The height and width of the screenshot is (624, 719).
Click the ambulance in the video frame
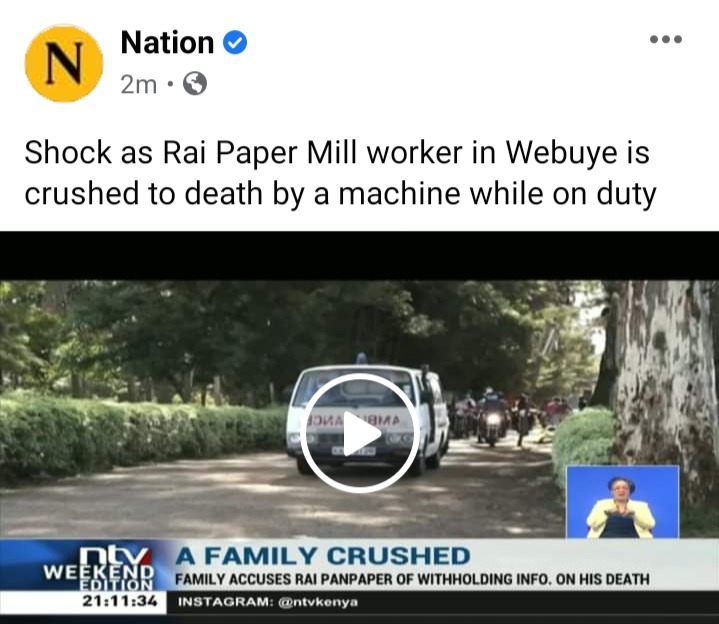(x=367, y=419)
